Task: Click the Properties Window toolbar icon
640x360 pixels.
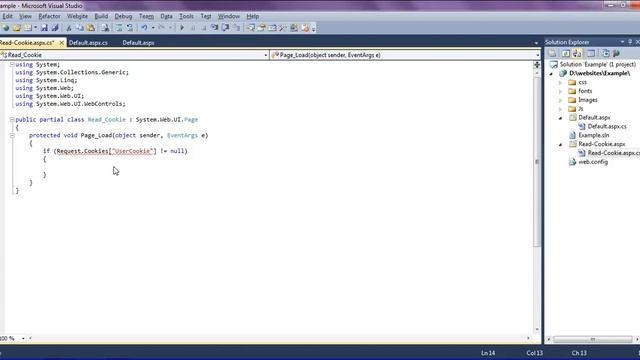Action: point(261,28)
